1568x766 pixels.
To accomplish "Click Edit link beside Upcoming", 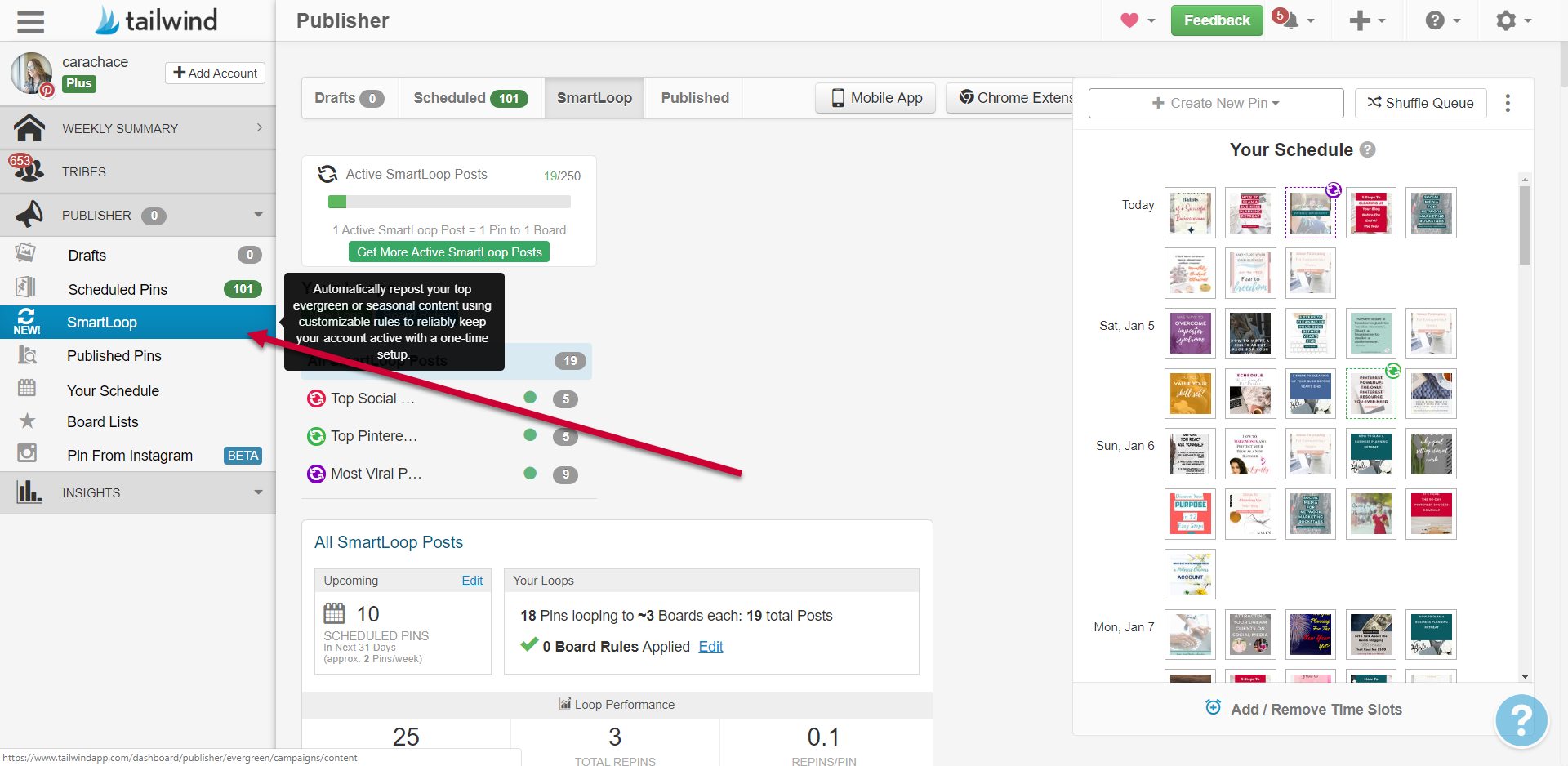I will coord(472,581).
